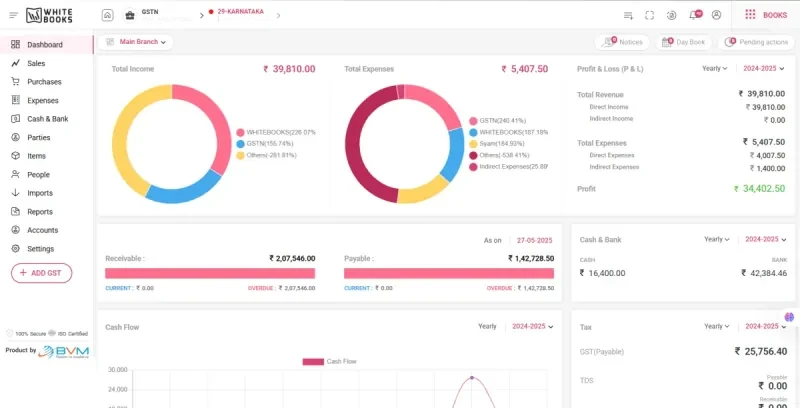Click the floating brain assistant icon
800x408 pixels.
pos(789,317)
